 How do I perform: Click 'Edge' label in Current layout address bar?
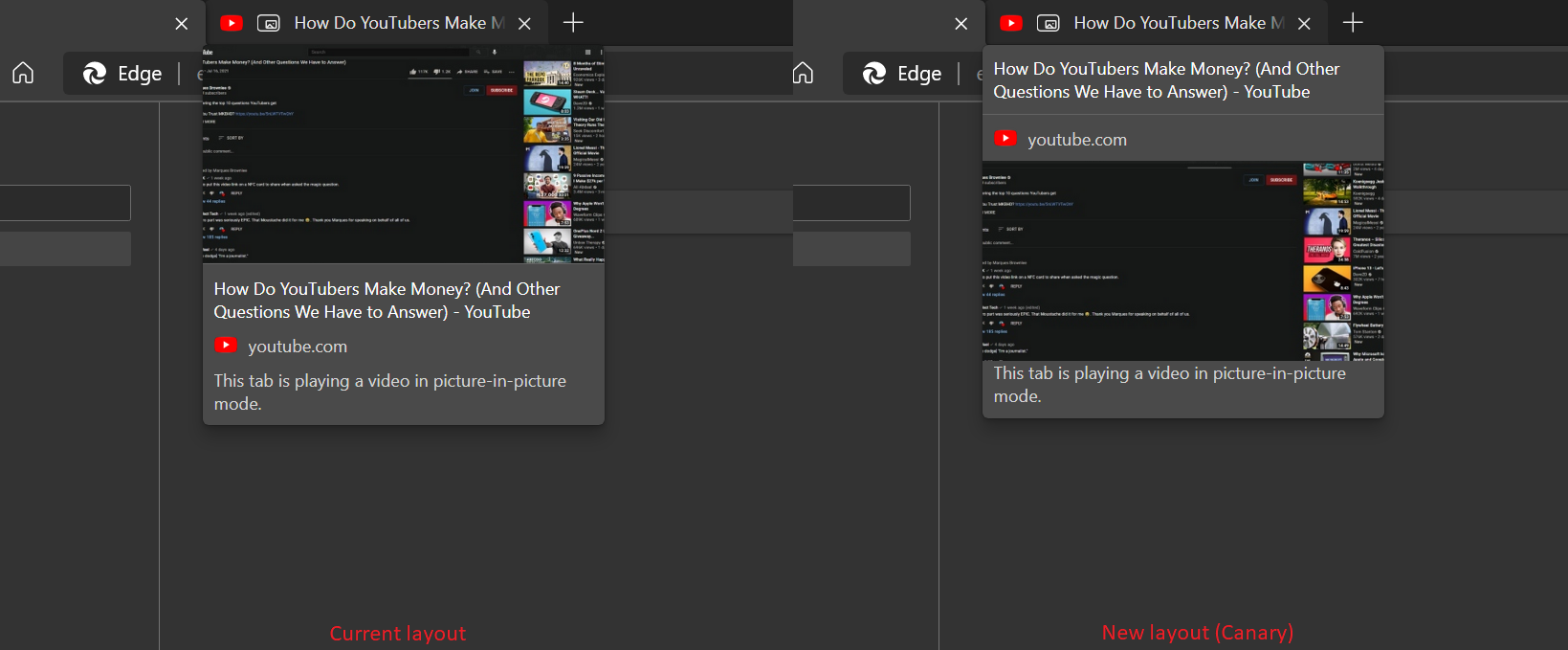pyautogui.click(x=140, y=74)
